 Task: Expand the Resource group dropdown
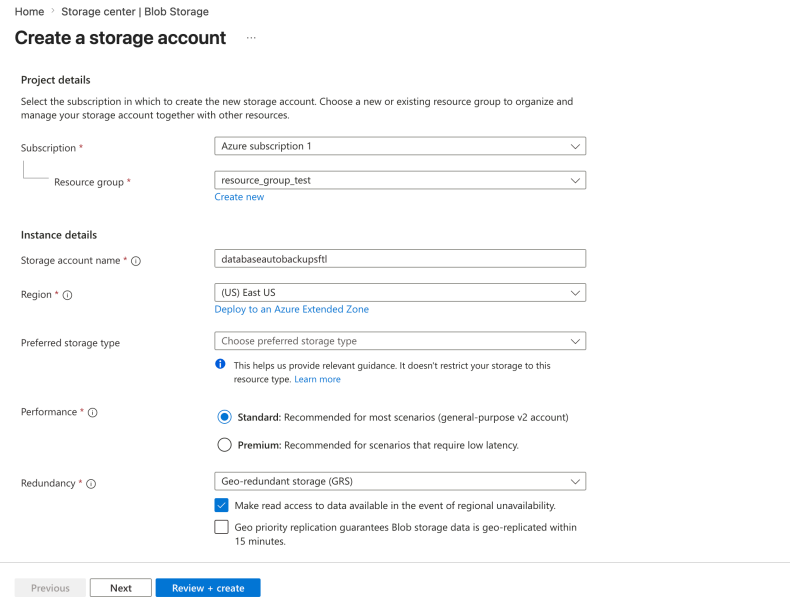400,180
